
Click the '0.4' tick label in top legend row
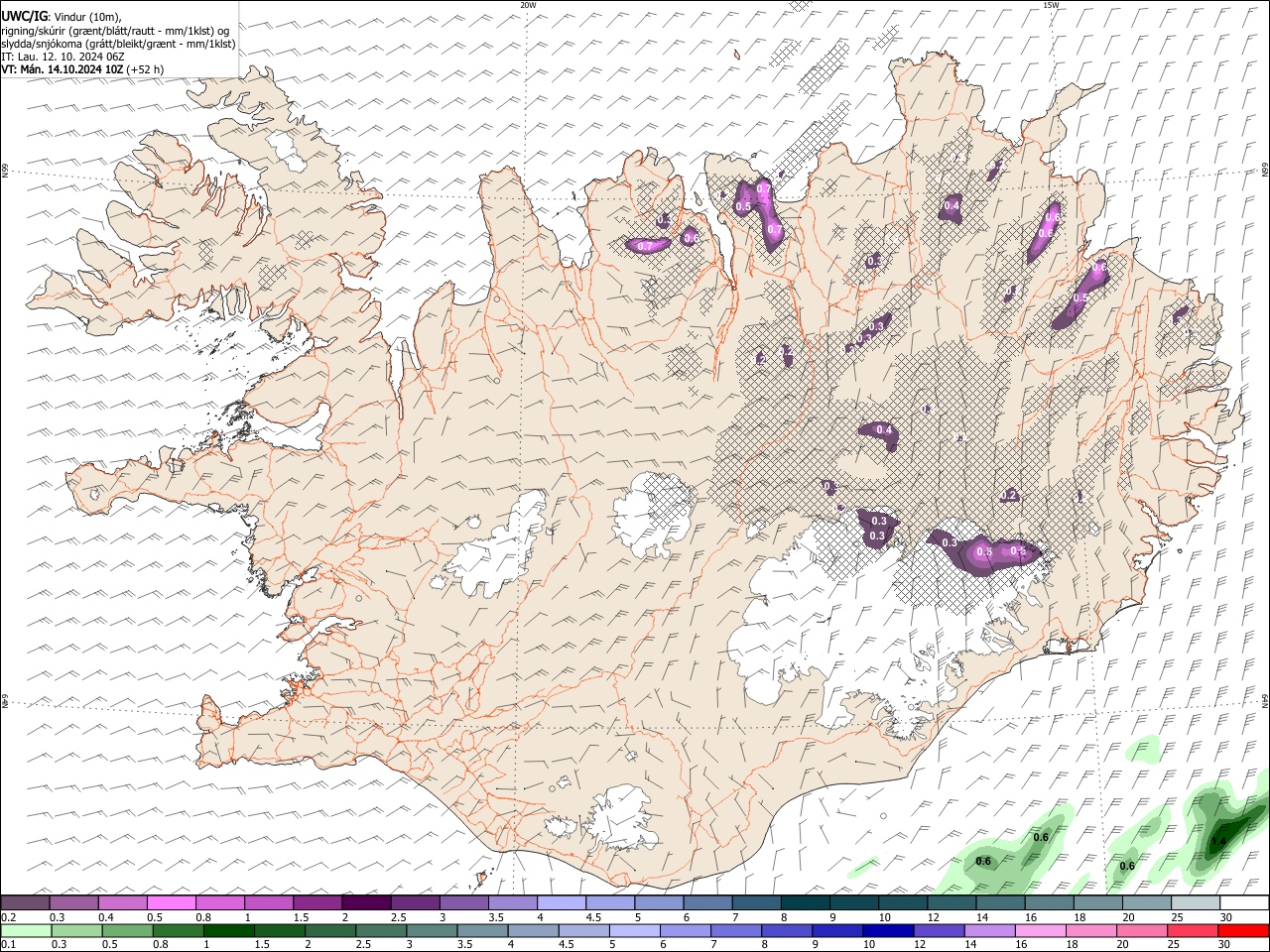(106, 917)
